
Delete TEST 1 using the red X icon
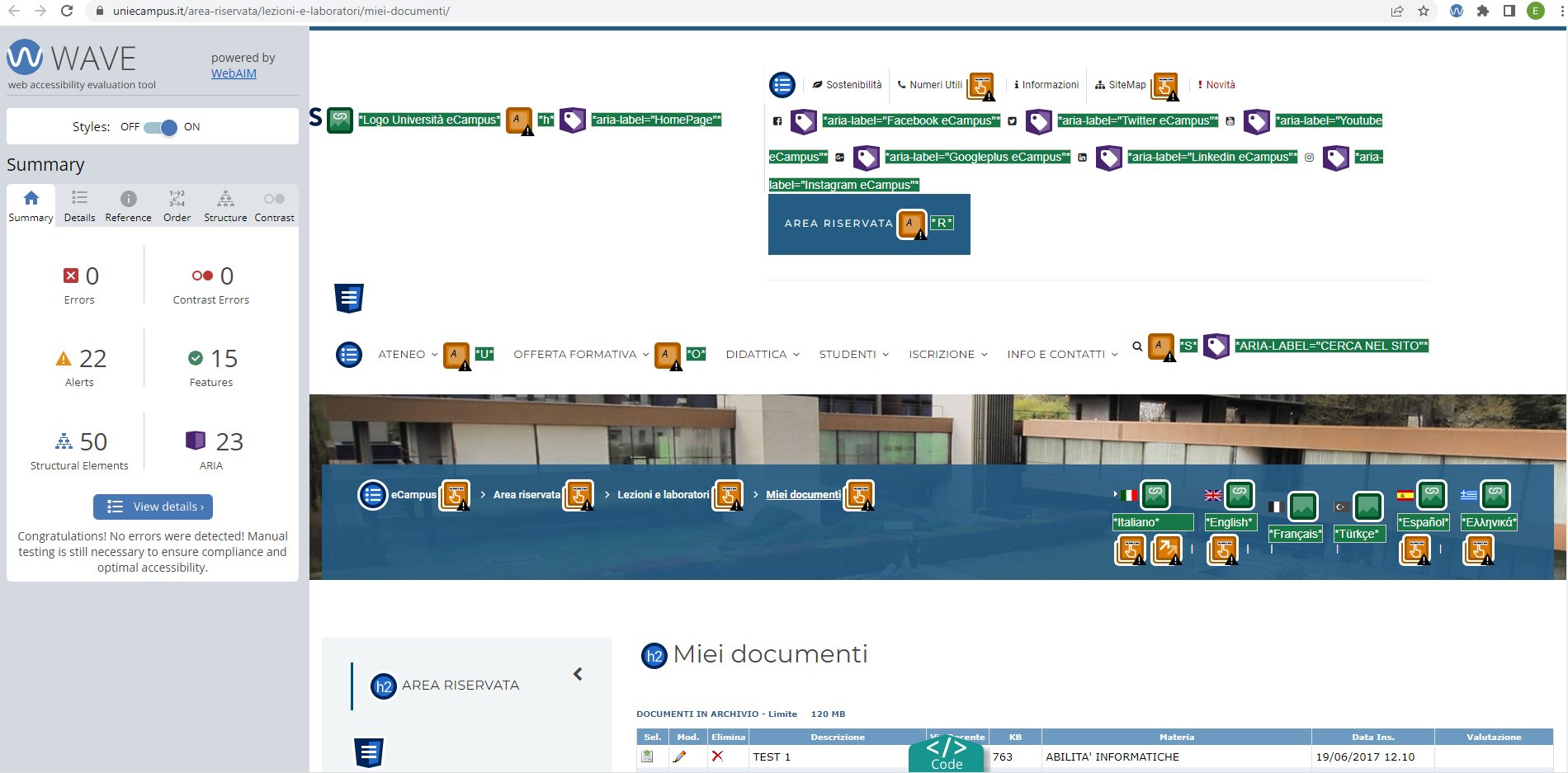pos(717,756)
